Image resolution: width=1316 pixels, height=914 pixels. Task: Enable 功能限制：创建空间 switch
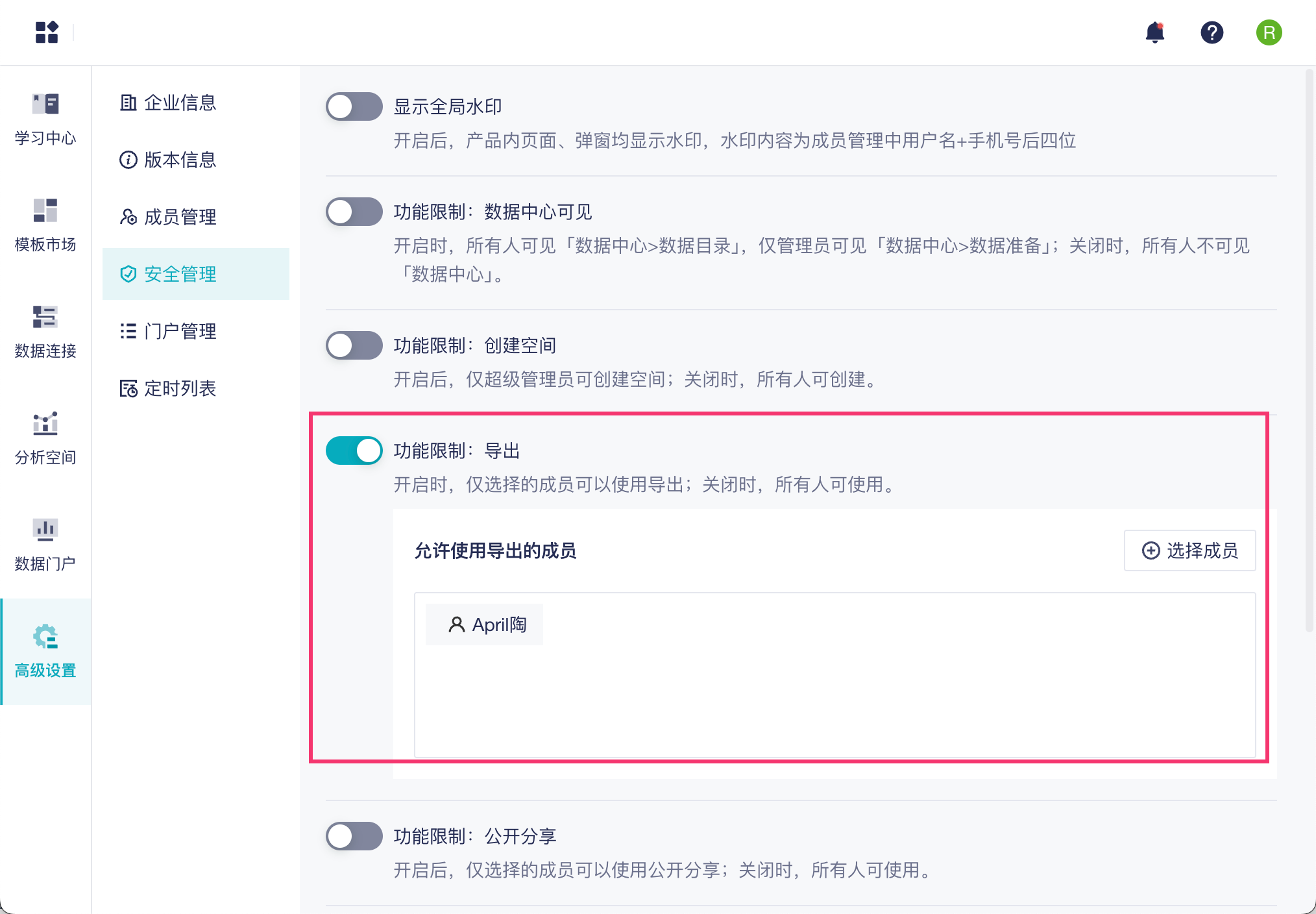pyautogui.click(x=354, y=345)
